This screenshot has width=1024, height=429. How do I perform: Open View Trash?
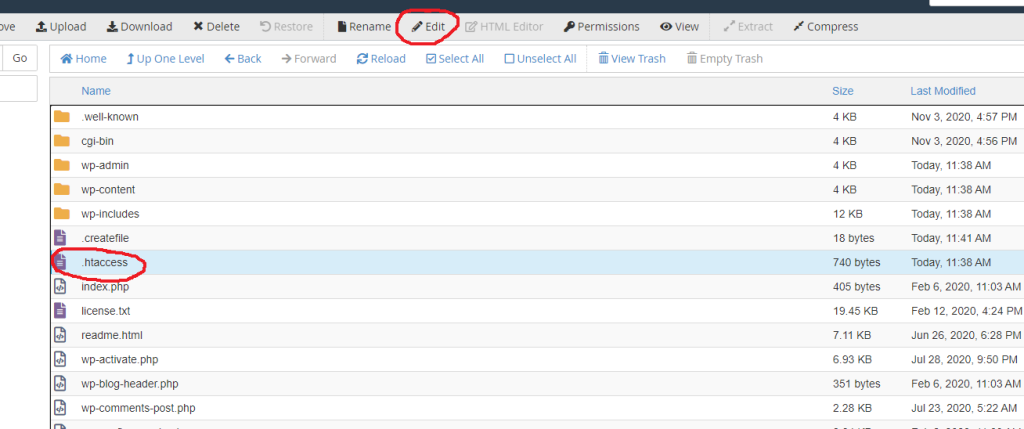(632, 59)
